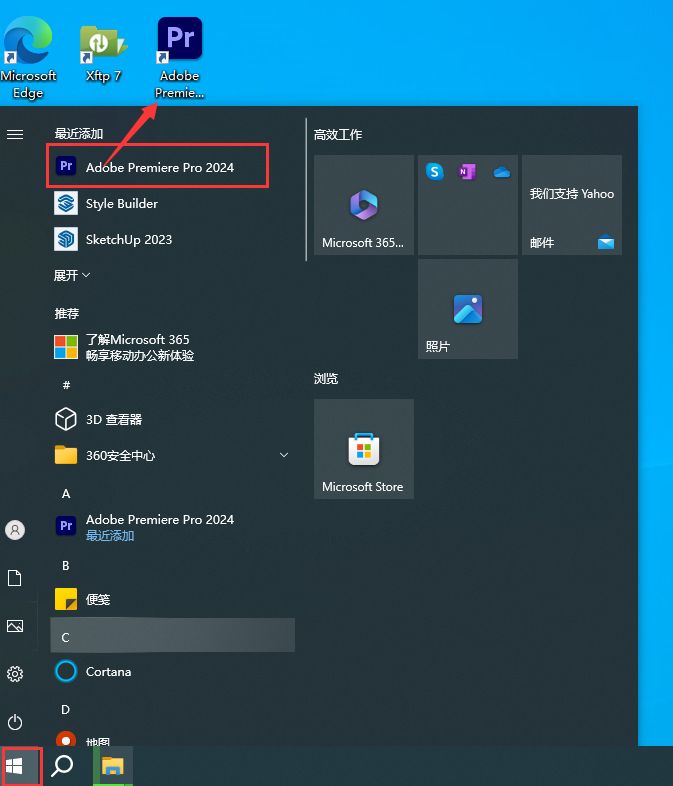673x786 pixels.
Task: Open File Explorer on the taskbar
Action: (113, 766)
